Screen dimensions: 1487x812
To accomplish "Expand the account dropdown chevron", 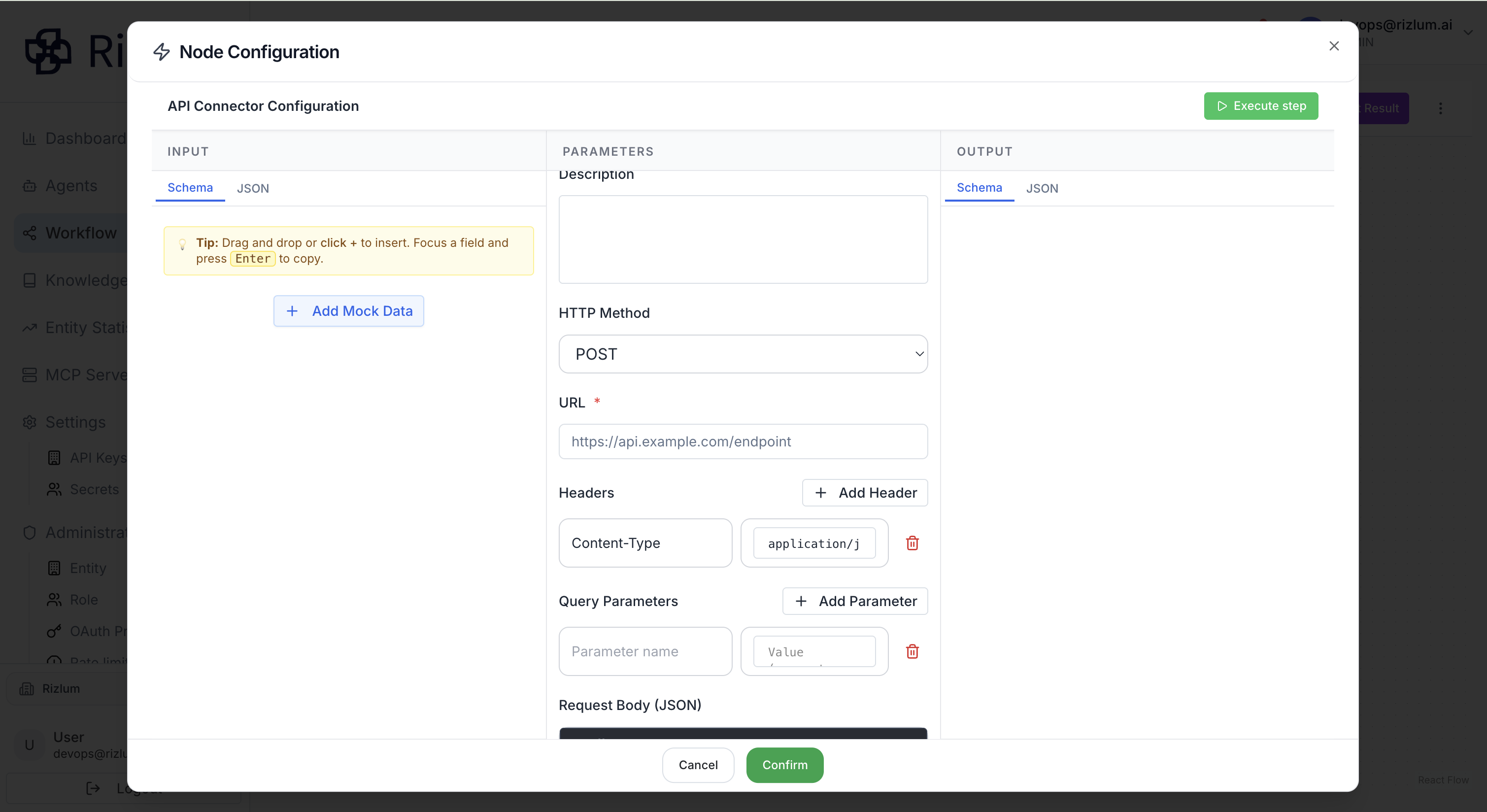I will coord(1468,33).
